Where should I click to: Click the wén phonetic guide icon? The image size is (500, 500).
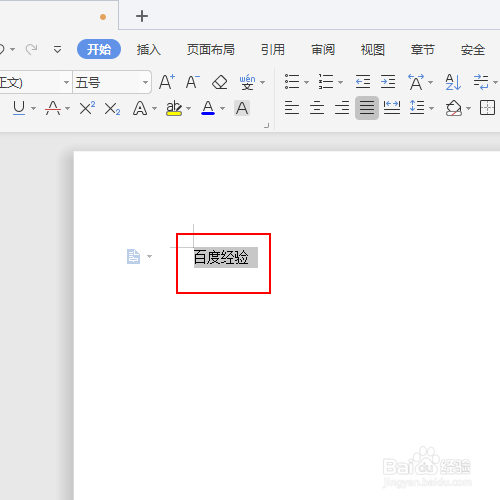pos(247,82)
